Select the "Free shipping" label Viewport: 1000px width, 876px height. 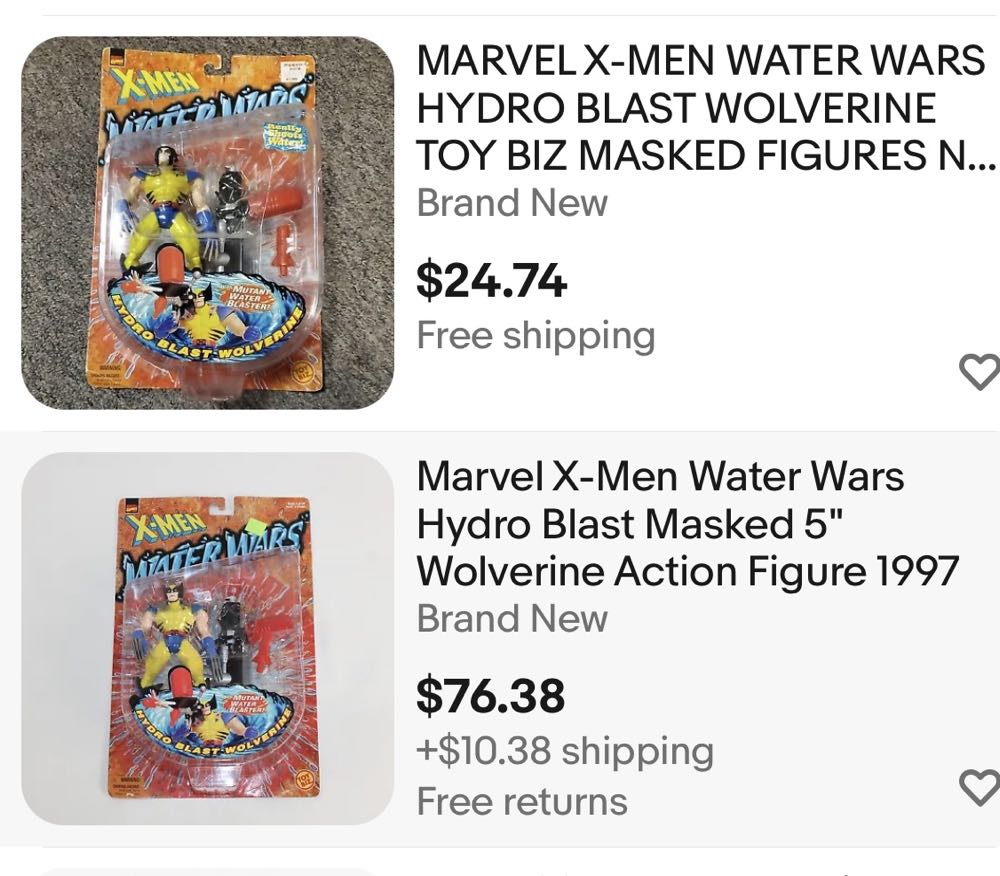[x=535, y=335]
